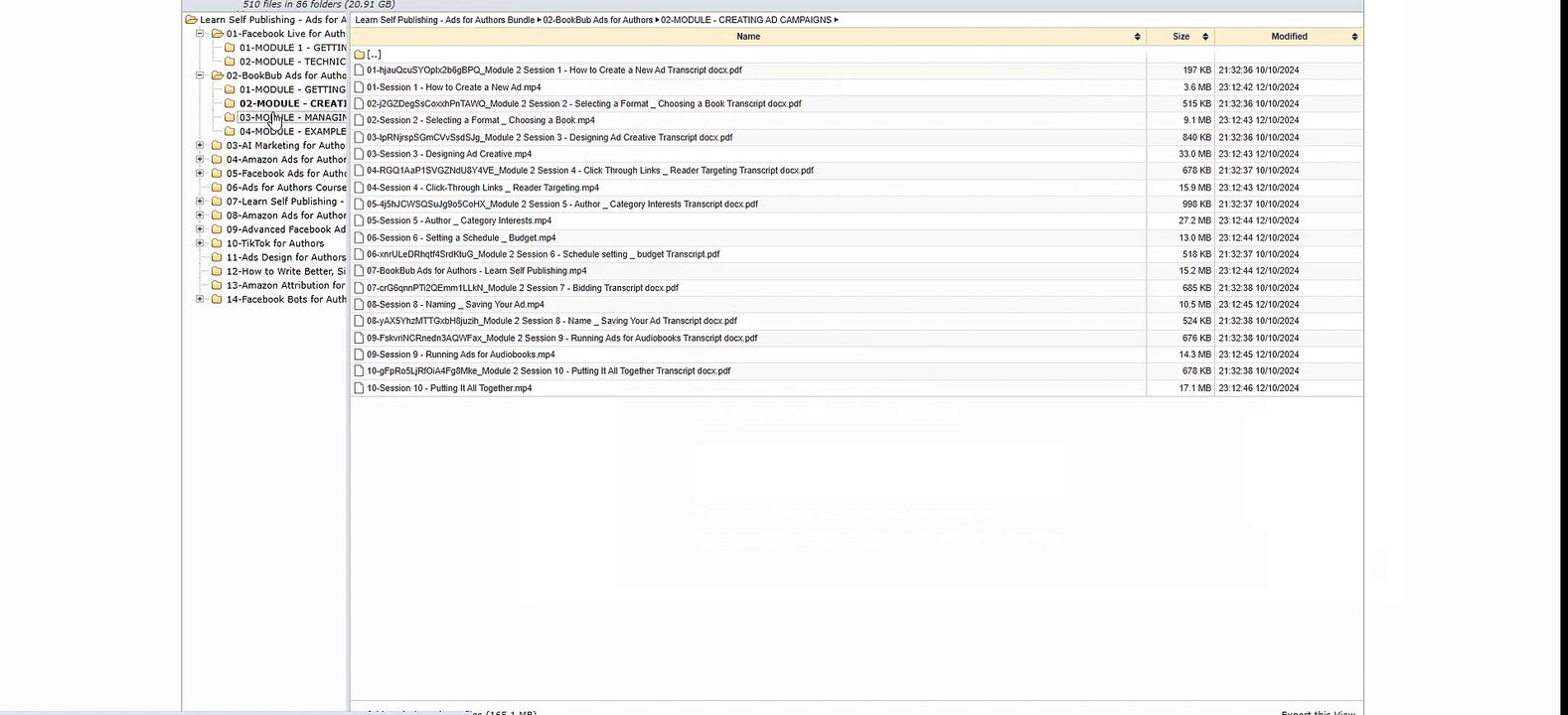Collapse the 01-Facebook Live for Authors tree node
Screen dimensions: 1568x715
200,34
